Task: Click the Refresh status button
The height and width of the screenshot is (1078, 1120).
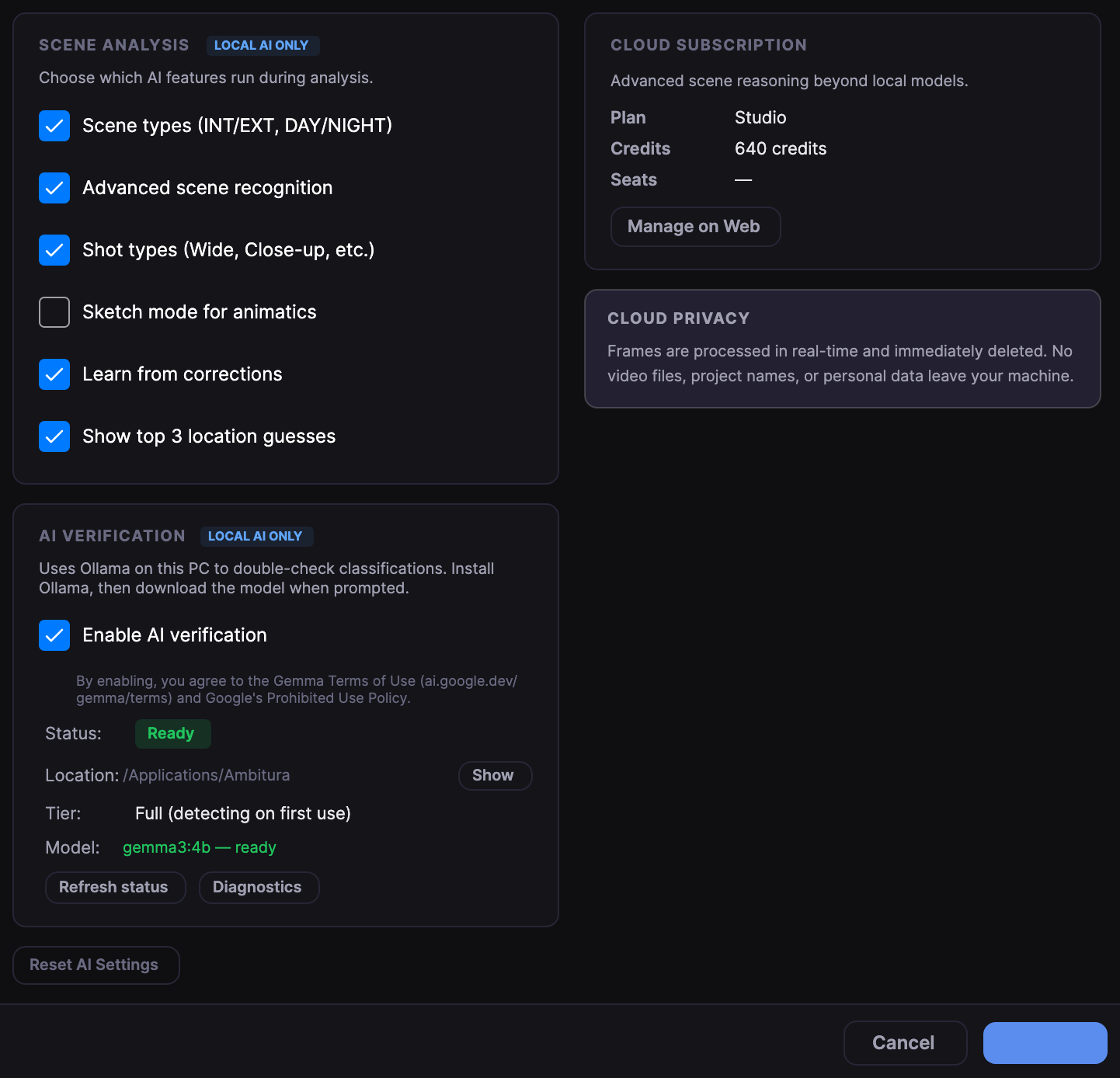Action: (115, 888)
